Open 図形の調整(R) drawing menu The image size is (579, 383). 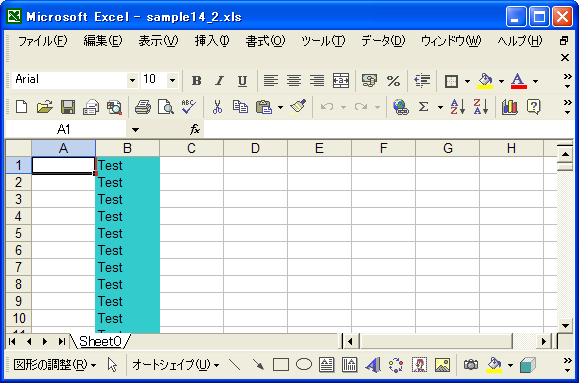55,365
